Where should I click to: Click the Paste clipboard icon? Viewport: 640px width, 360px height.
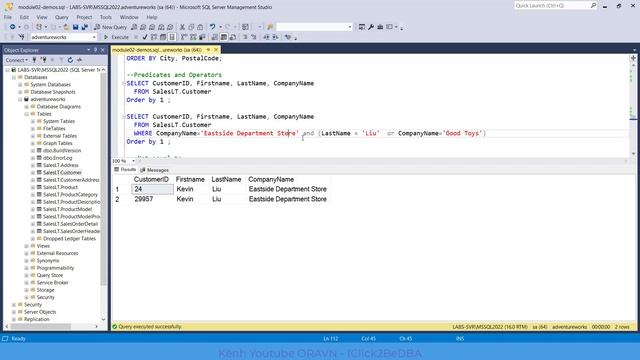(200, 27)
